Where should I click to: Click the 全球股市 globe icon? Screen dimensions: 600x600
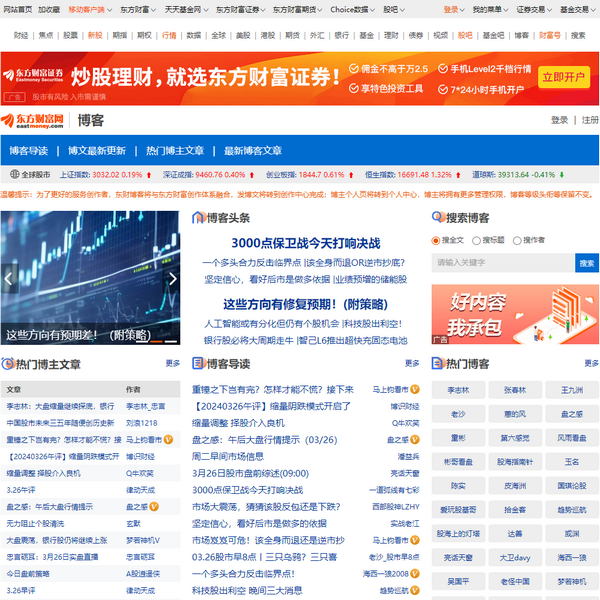coord(12,173)
